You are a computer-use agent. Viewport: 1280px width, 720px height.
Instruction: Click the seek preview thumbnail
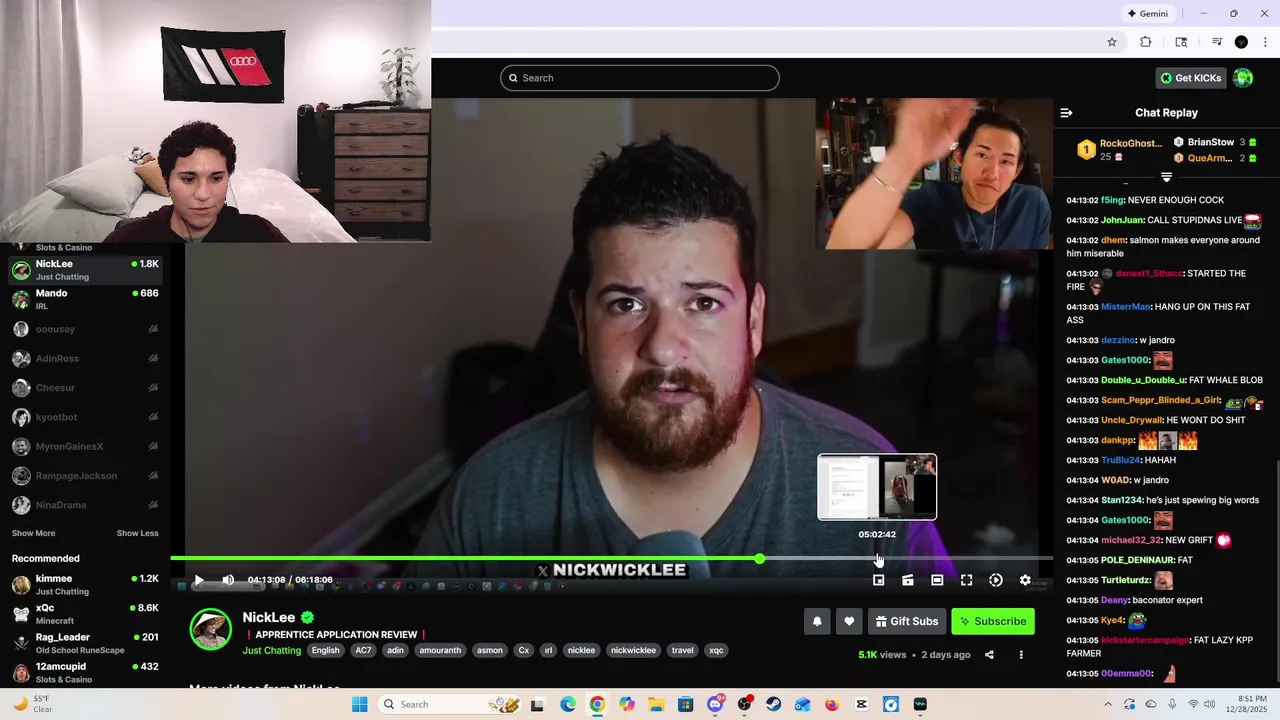point(877,487)
